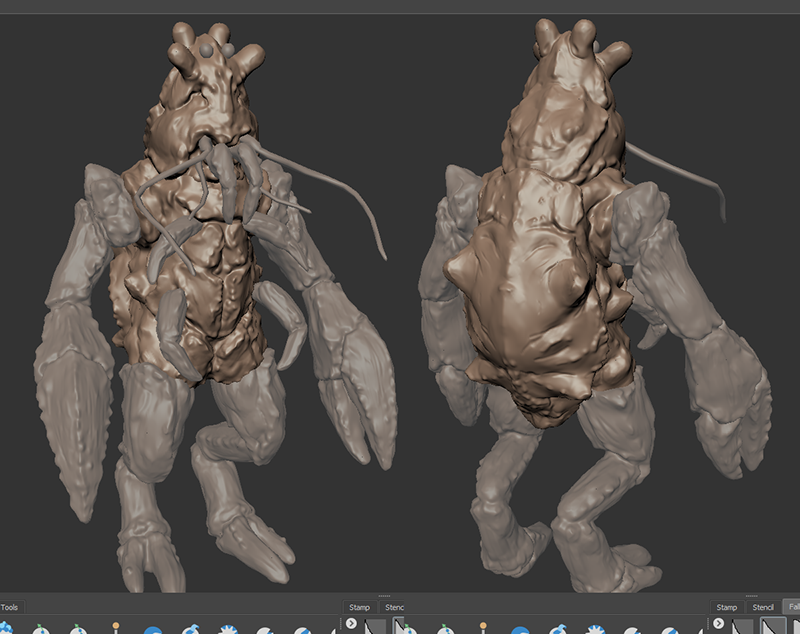800x634 pixels.
Task: Switch to the Stamp tab in left window
Action: [x=359, y=607]
